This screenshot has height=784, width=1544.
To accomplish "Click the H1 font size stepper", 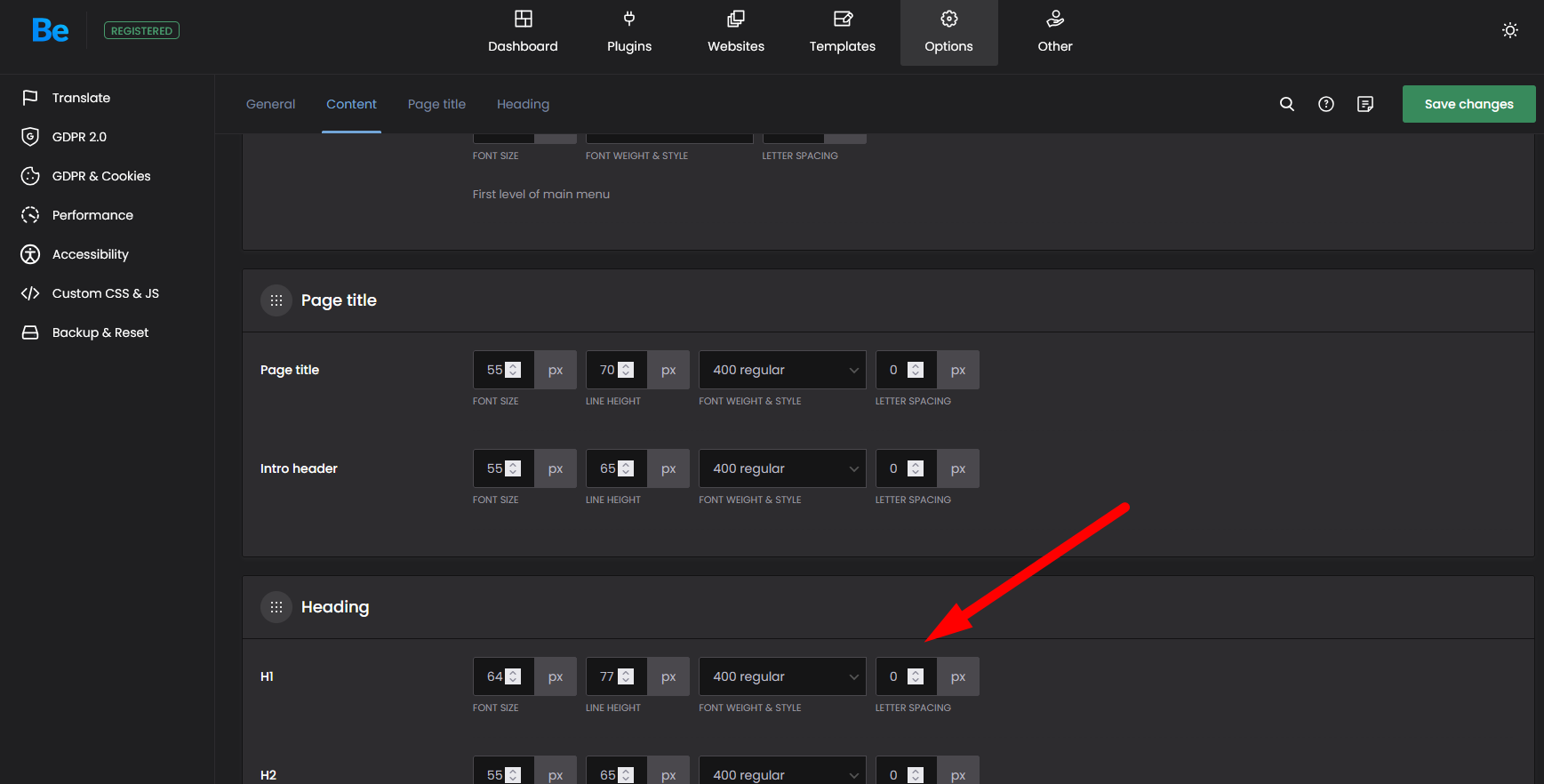I will (x=513, y=676).
